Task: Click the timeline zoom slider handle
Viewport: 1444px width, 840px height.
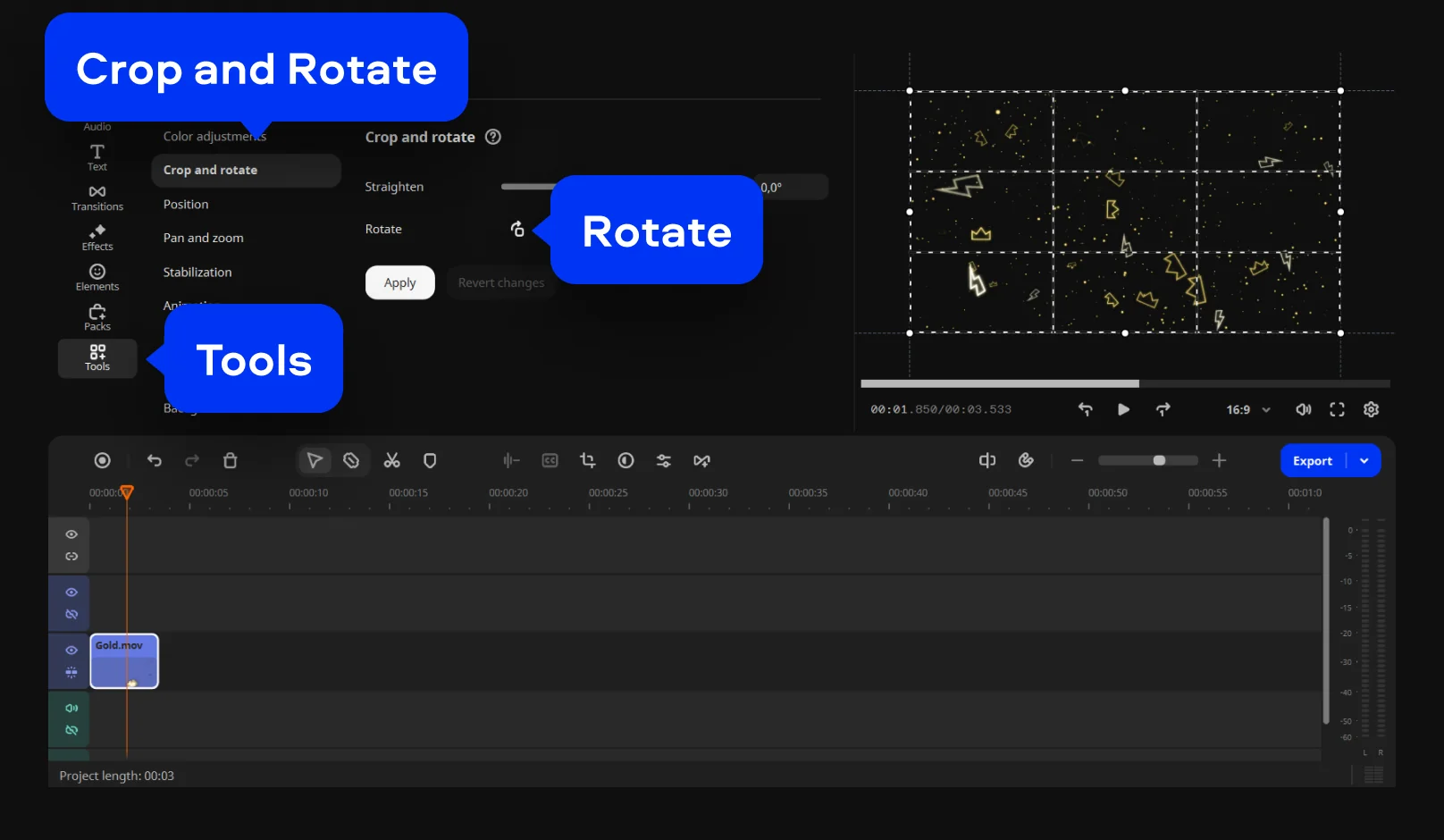Action: [1159, 461]
